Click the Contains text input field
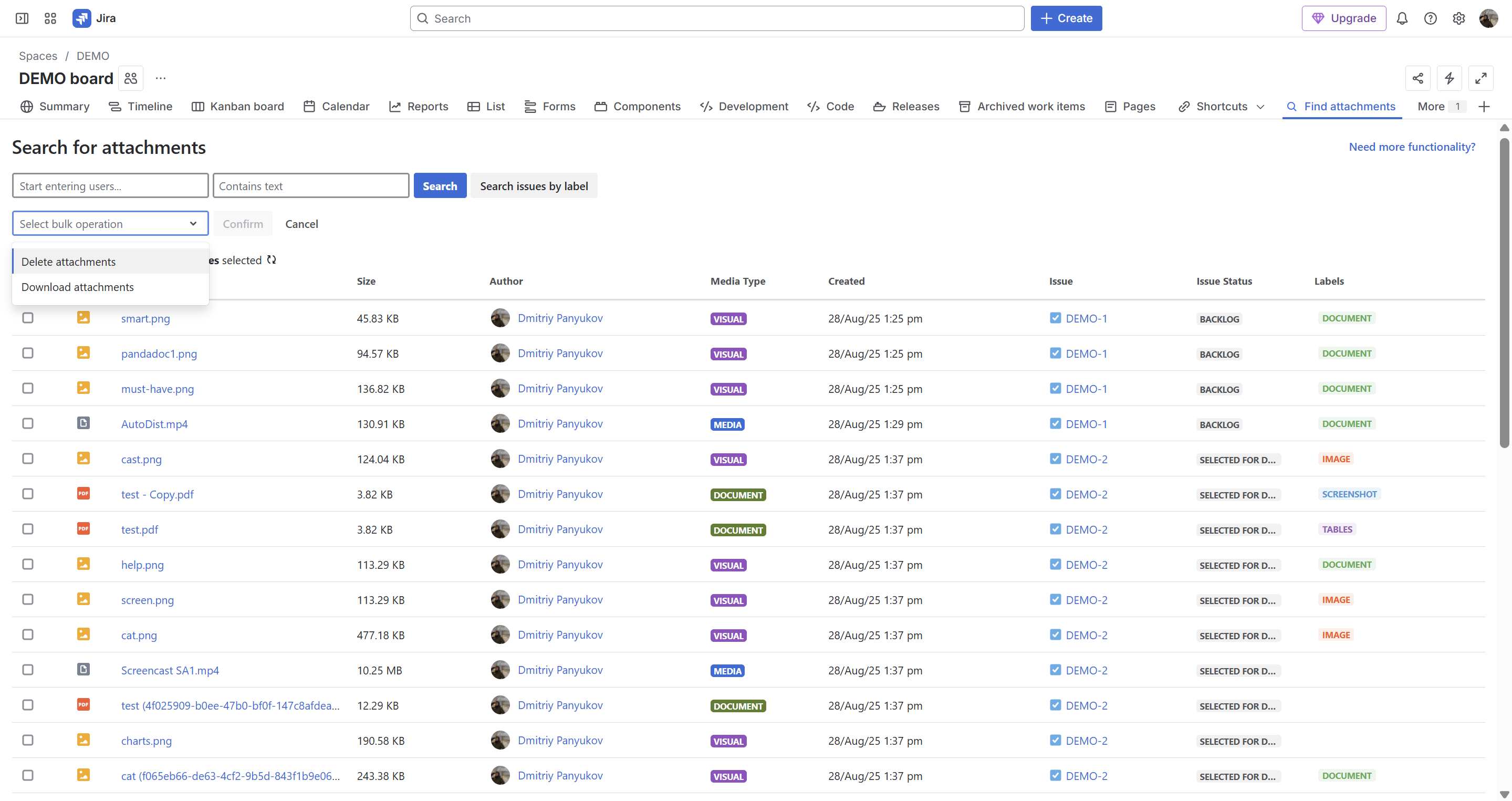The image size is (1512, 801). 310,186
